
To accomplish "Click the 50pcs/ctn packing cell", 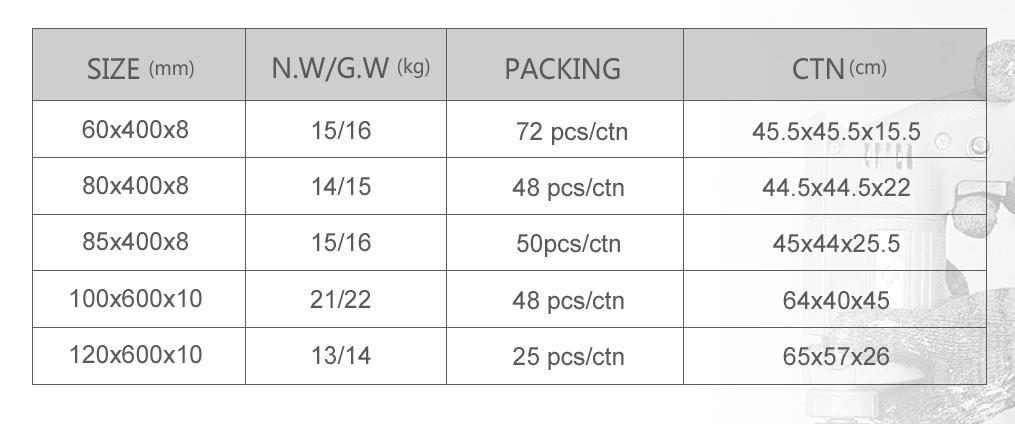I will coord(565,242).
